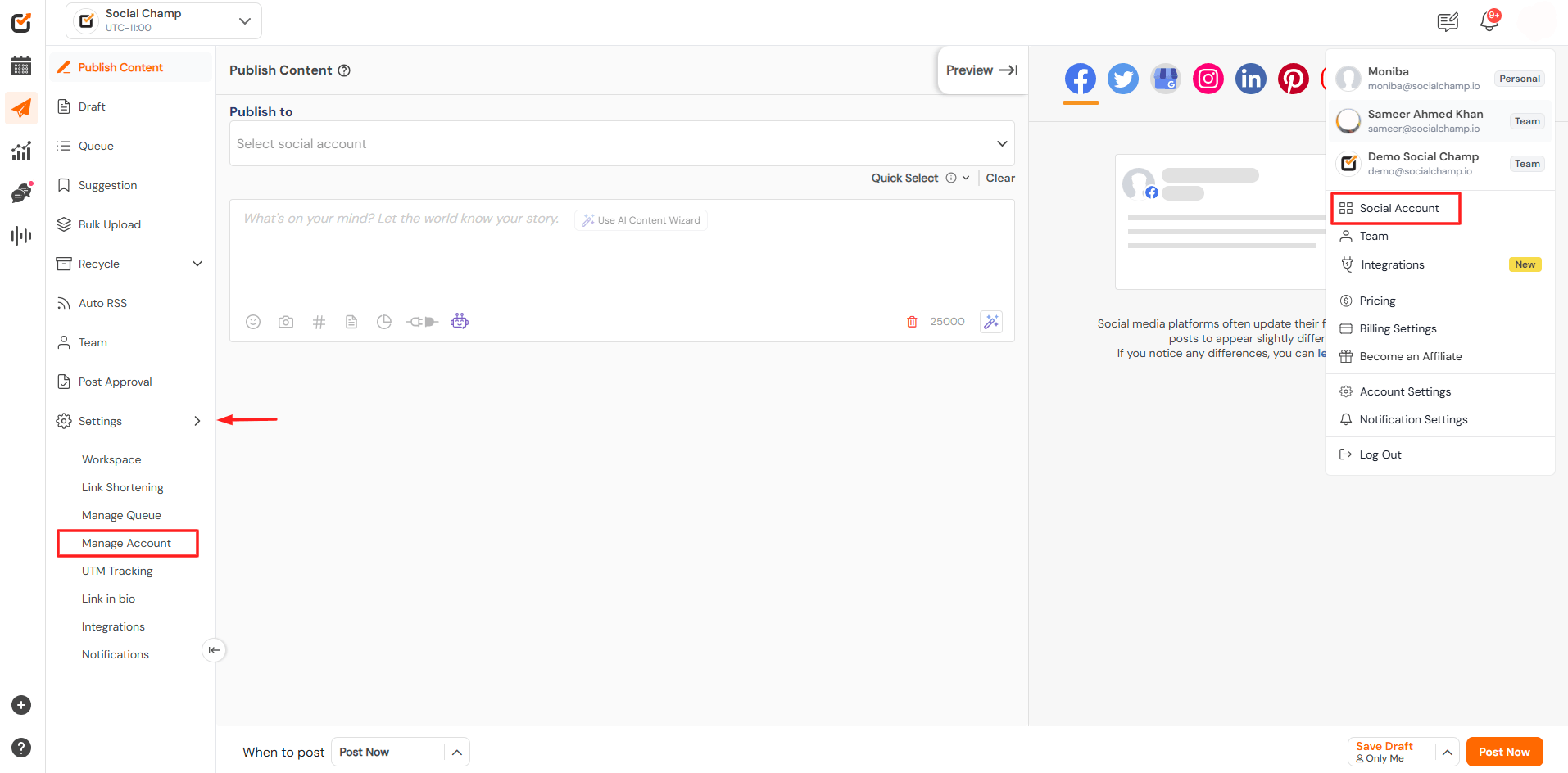Screen dimensions: 1568x773
Task: Open Link in bio under Settings
Action: (108, 599)
